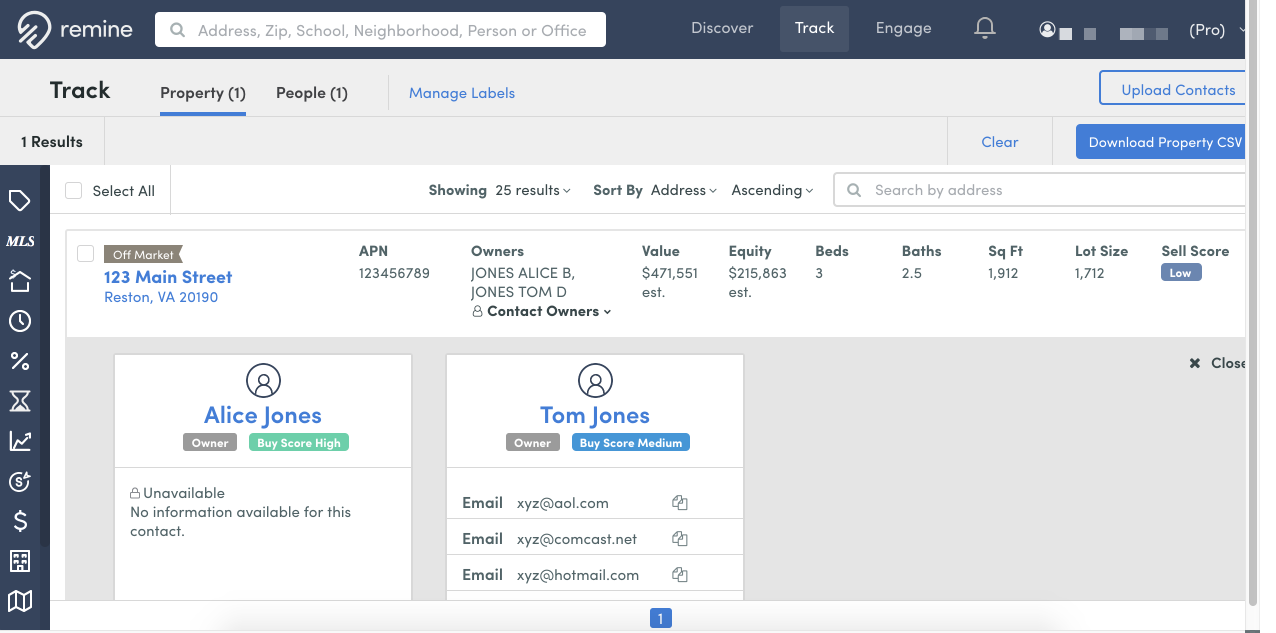
Task: Click the Search by address field
Action: click(x=1040, y=190)
